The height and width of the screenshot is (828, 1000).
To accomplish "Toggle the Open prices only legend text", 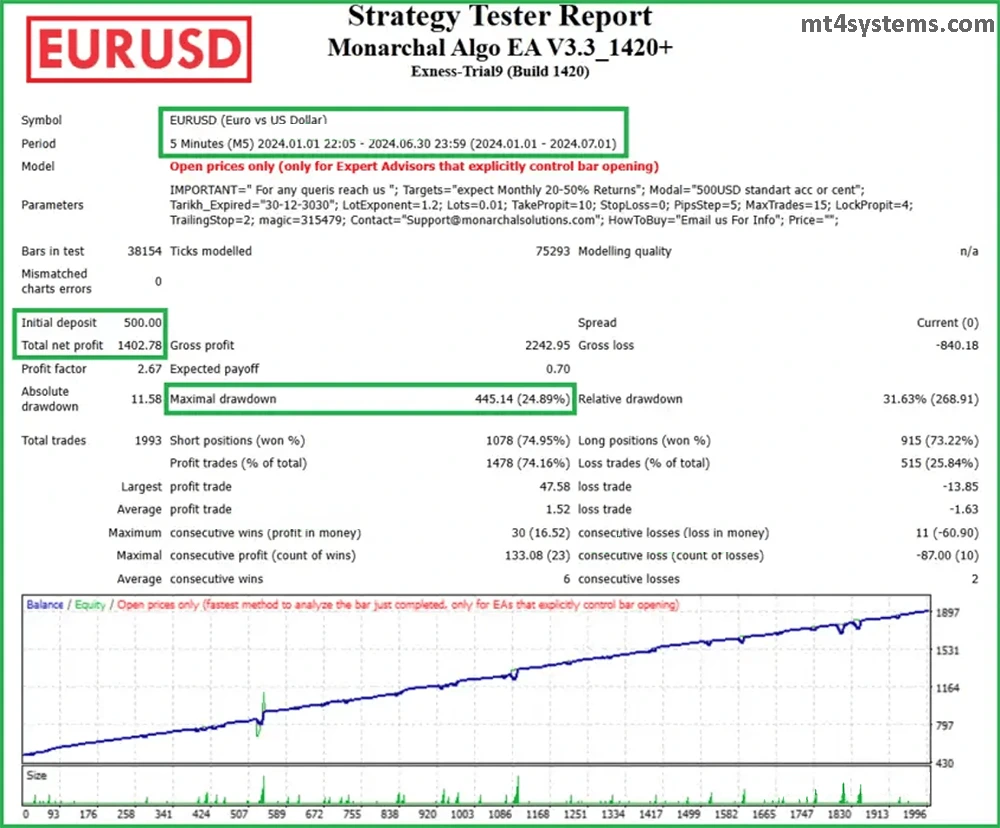I will pos(160,604).
